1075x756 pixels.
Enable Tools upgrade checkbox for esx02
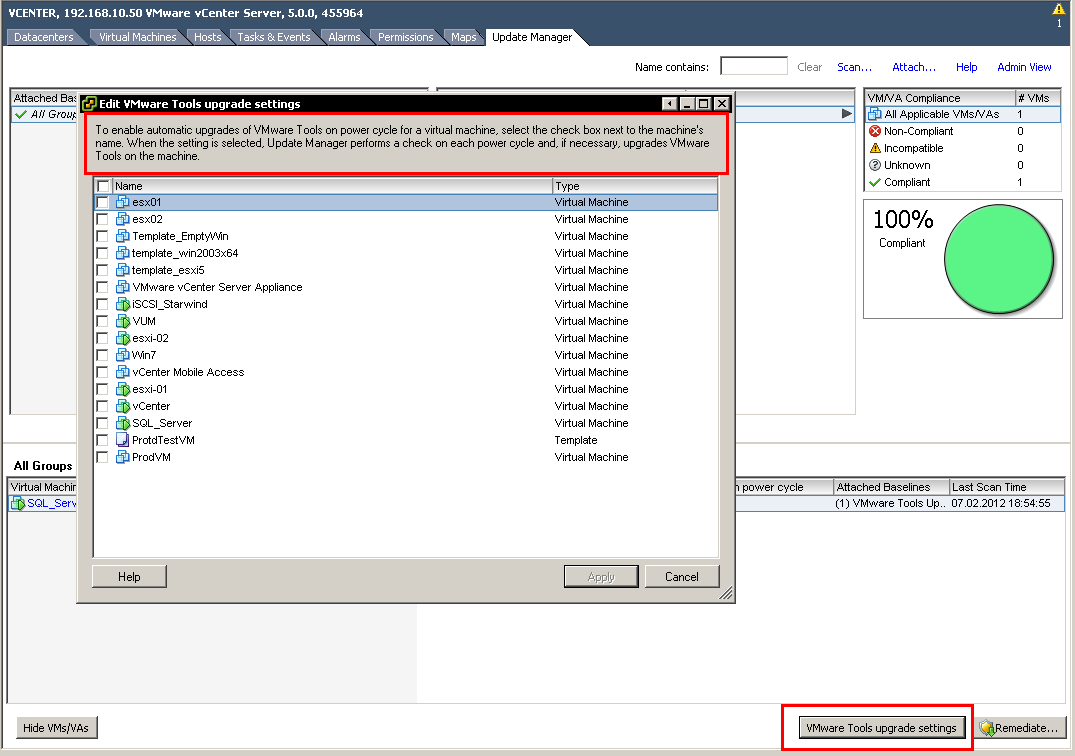coord(103,219)
